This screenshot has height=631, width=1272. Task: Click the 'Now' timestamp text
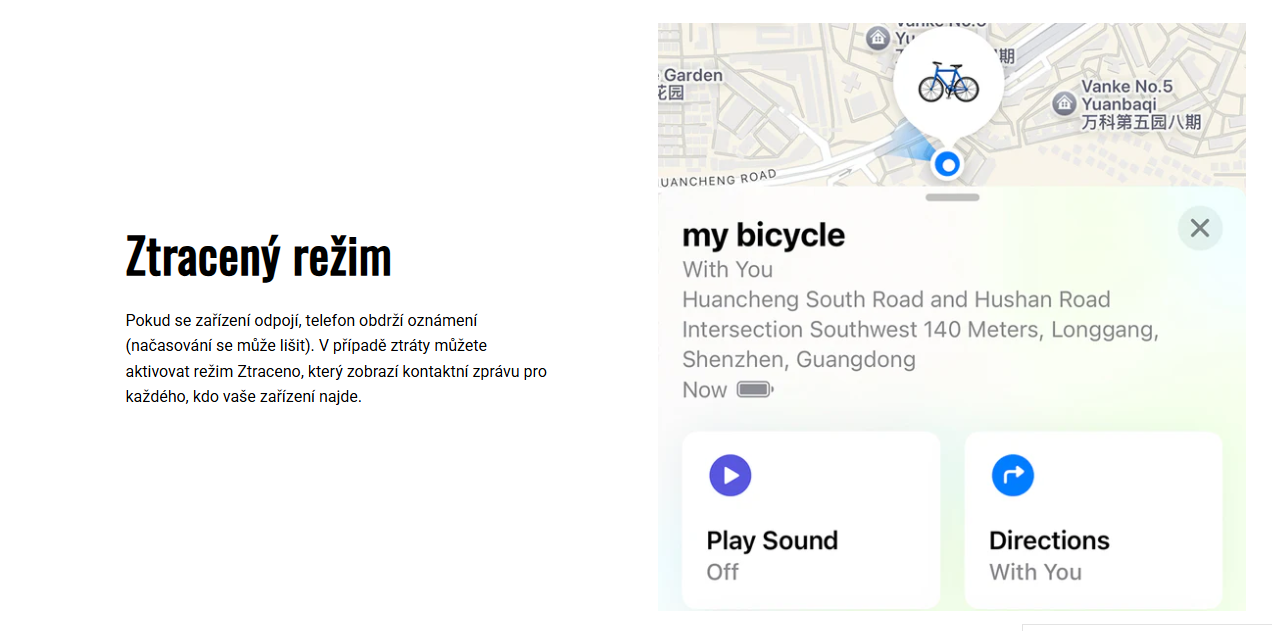704,390
